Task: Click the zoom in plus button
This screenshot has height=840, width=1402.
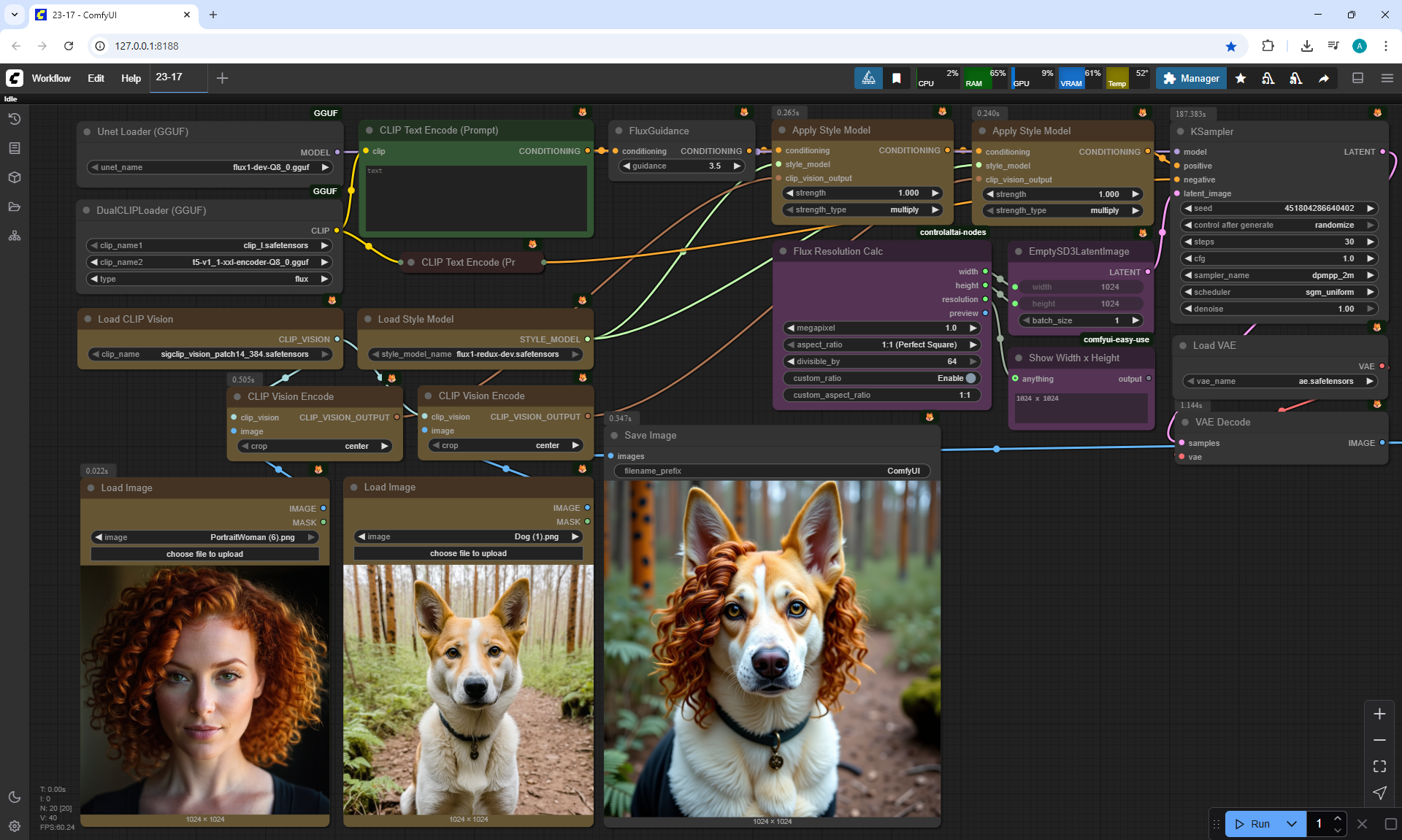Action: (1379, 714)
